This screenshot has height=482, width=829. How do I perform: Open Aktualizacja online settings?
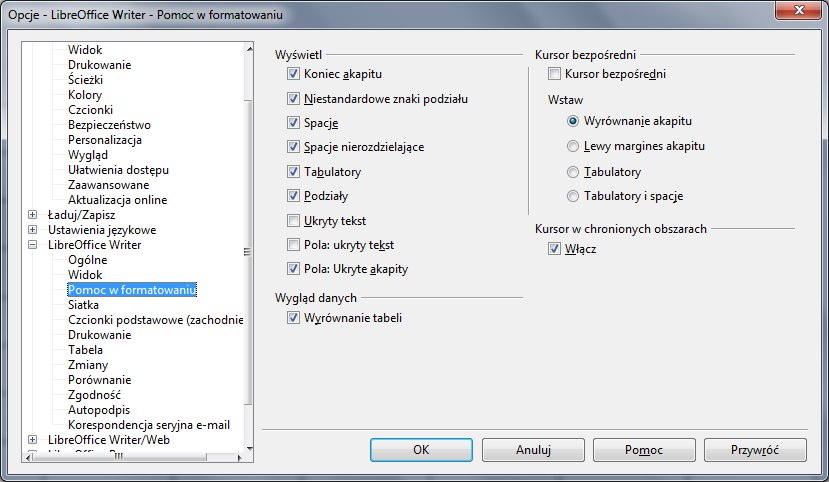click(117, 200)
